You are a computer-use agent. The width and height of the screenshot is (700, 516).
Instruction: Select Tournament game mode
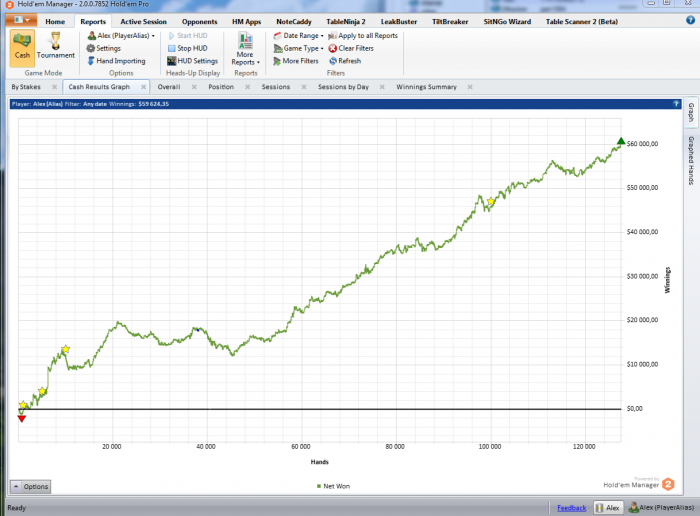click(55, 48)
